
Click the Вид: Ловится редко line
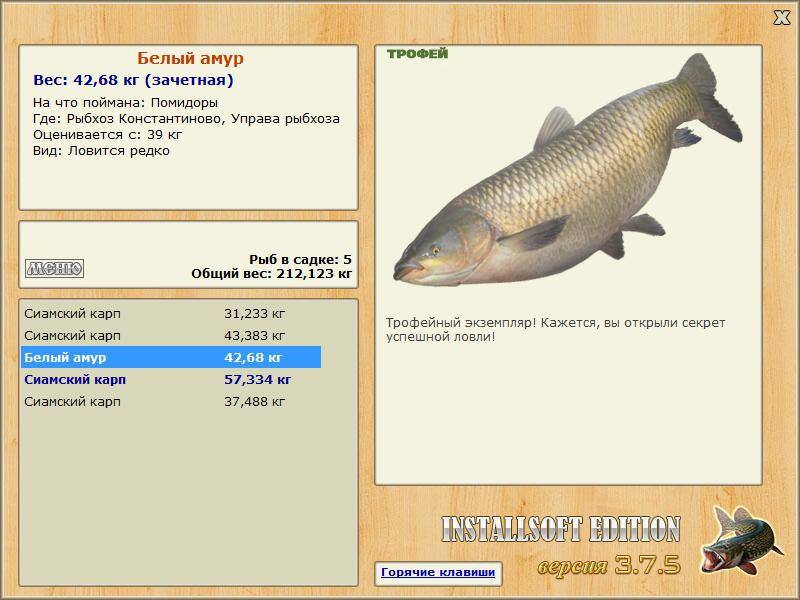pyautogui.click(x=102, y=151)
